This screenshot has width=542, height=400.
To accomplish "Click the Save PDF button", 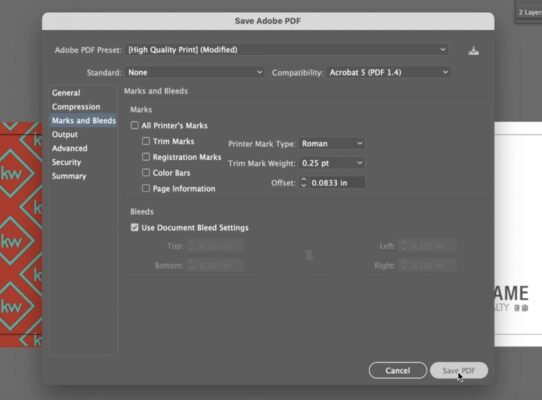I will 459,371.
